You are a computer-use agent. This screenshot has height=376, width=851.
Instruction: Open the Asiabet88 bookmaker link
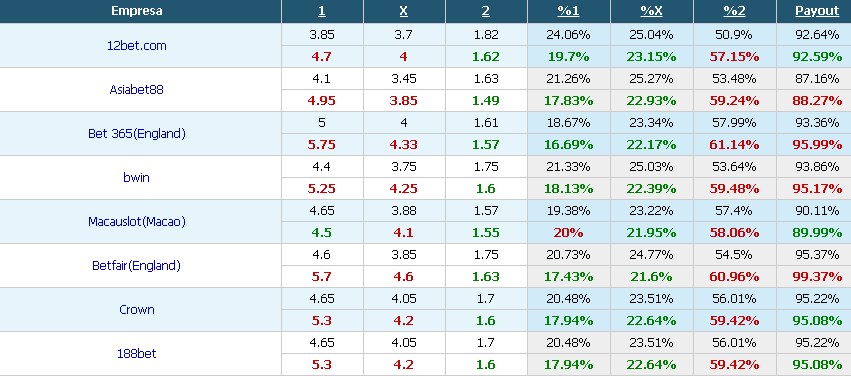click(136, 90)
